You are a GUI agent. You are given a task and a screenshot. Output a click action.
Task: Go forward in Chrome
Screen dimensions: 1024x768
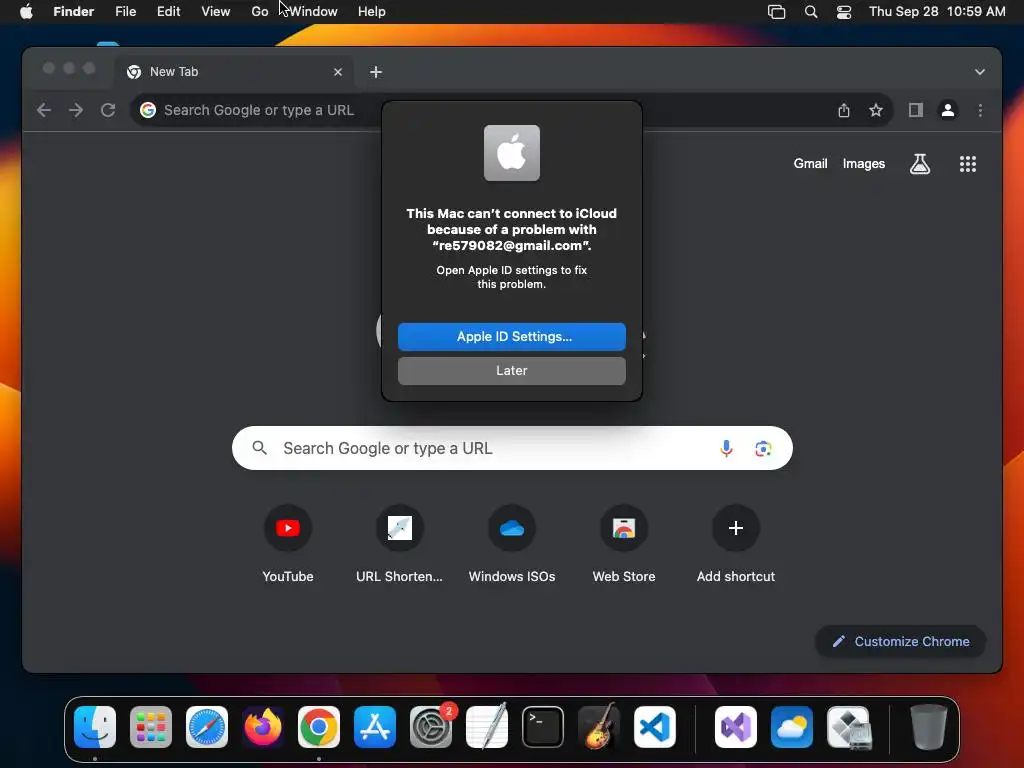[76, 110]
